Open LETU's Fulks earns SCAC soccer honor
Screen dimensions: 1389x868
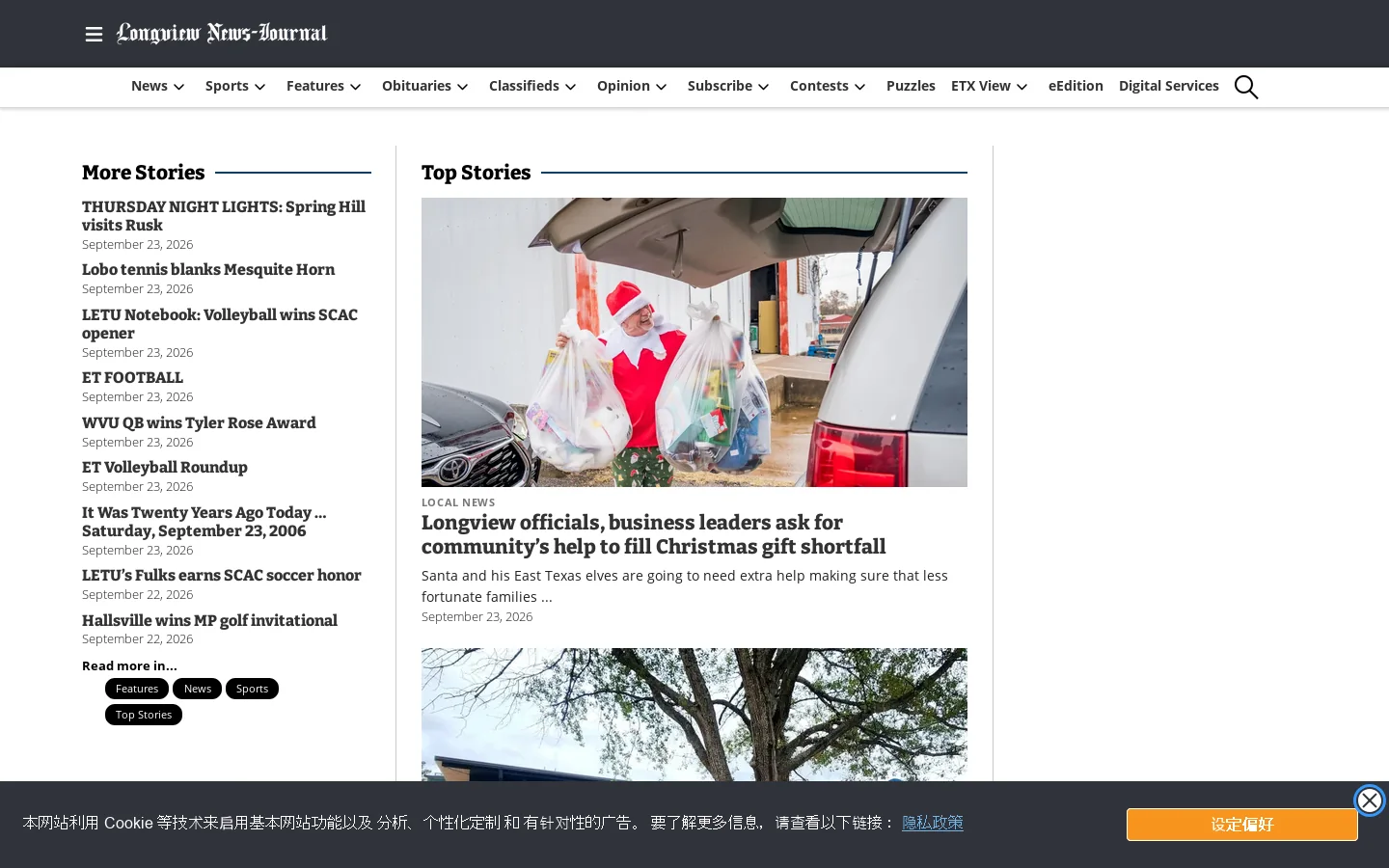222,576
